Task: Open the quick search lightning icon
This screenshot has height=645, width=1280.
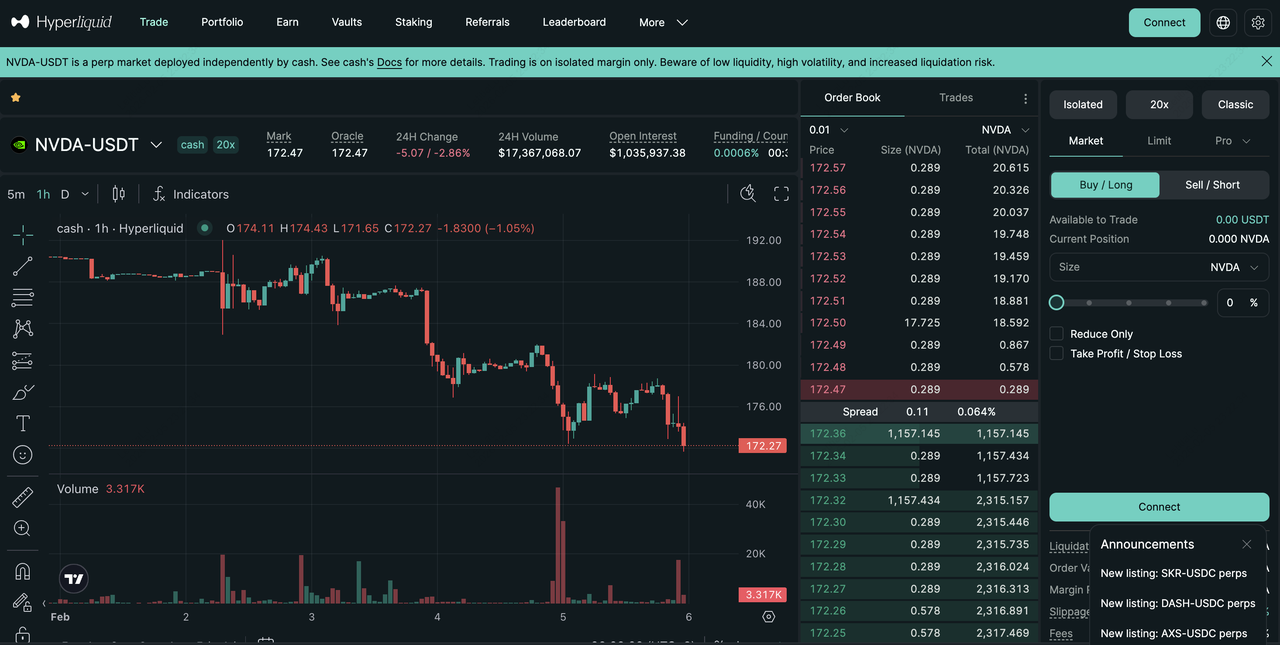Action: pos(747,193)
